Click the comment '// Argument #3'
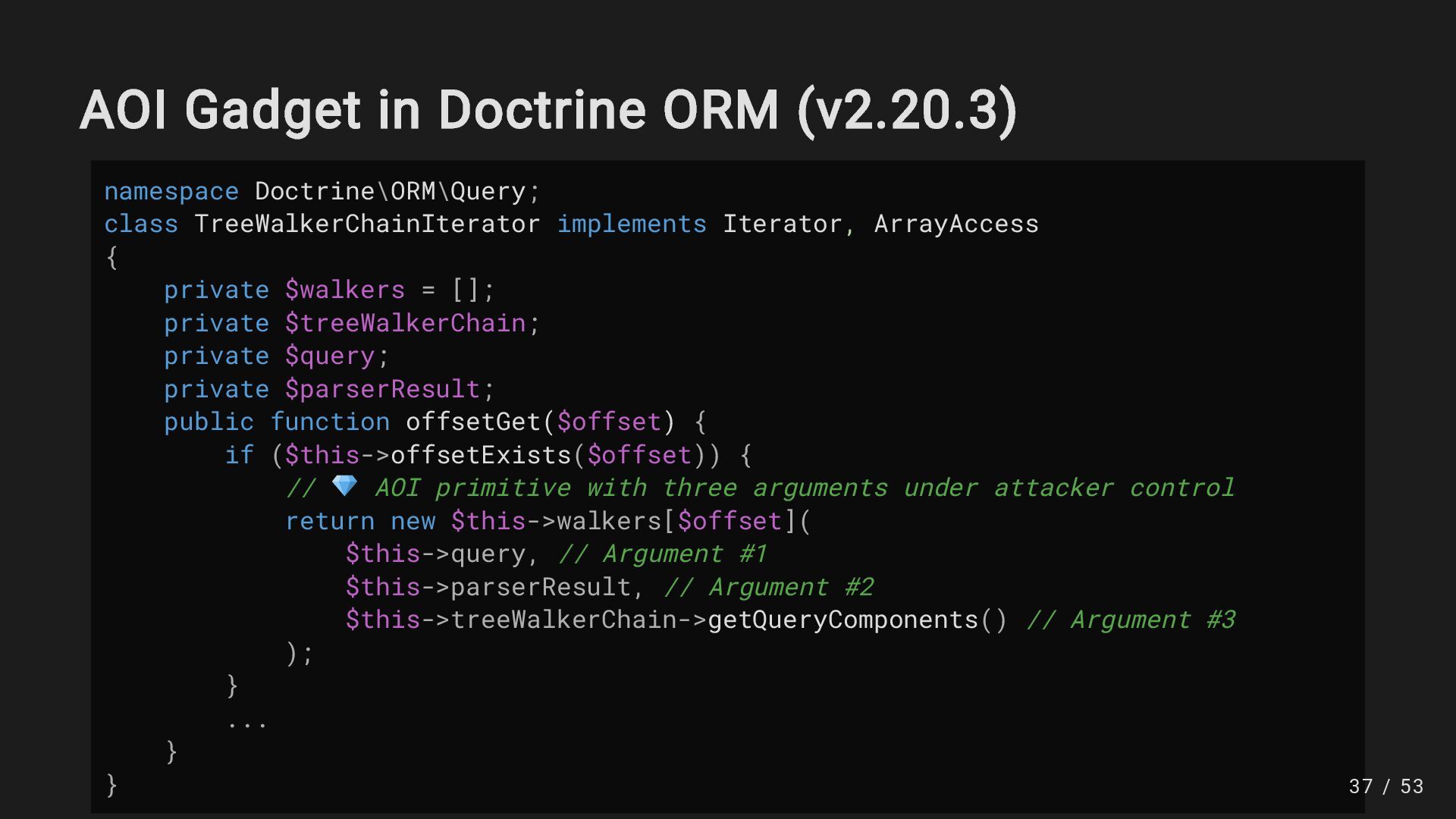Image resolution: width=1456 pixels, height=819 pixels. (1131, 620)
